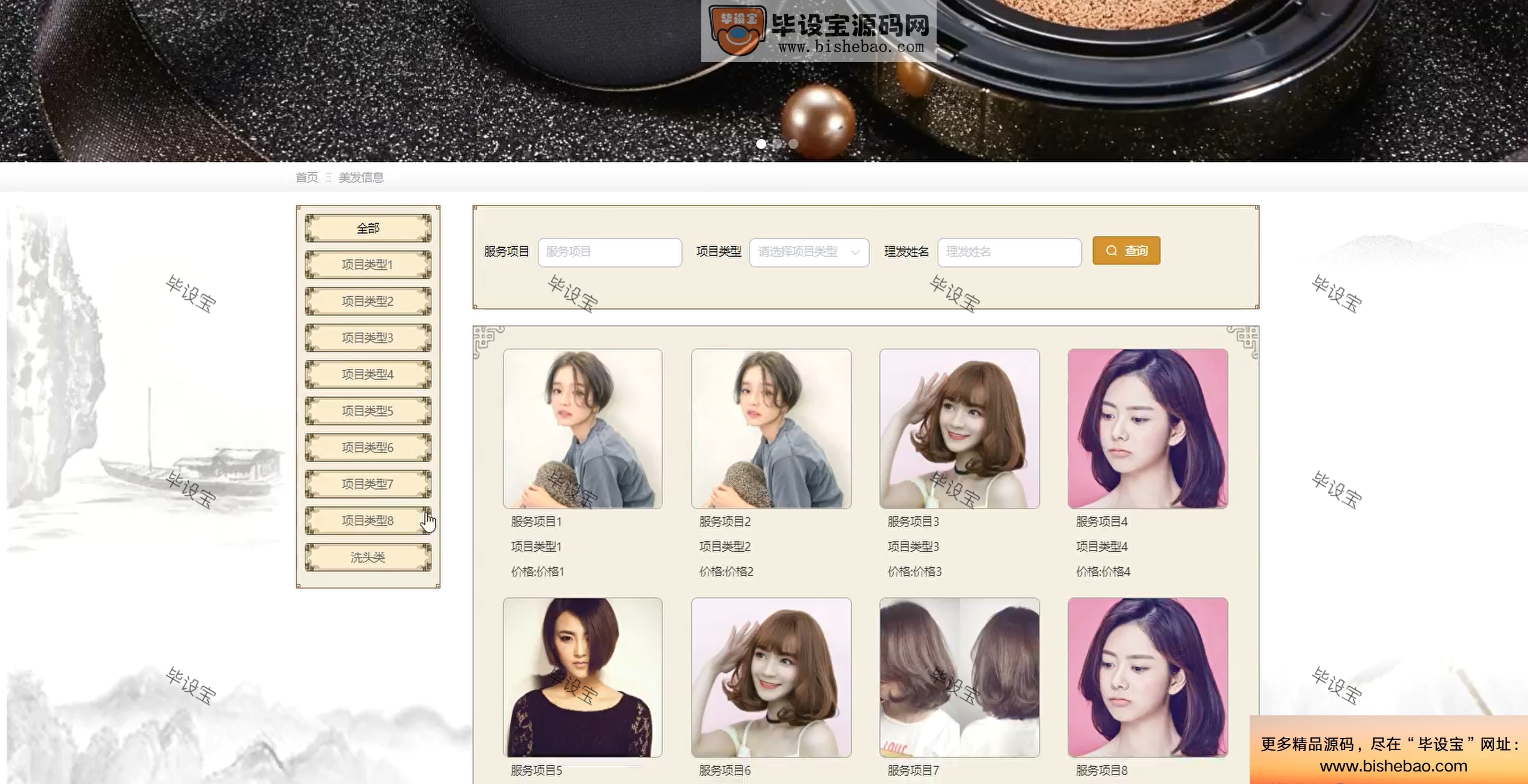The height and width of the screenshot is (784, 1528).
Task: Click 项目类型1 under the first card
Action: [x=536, y=546]
